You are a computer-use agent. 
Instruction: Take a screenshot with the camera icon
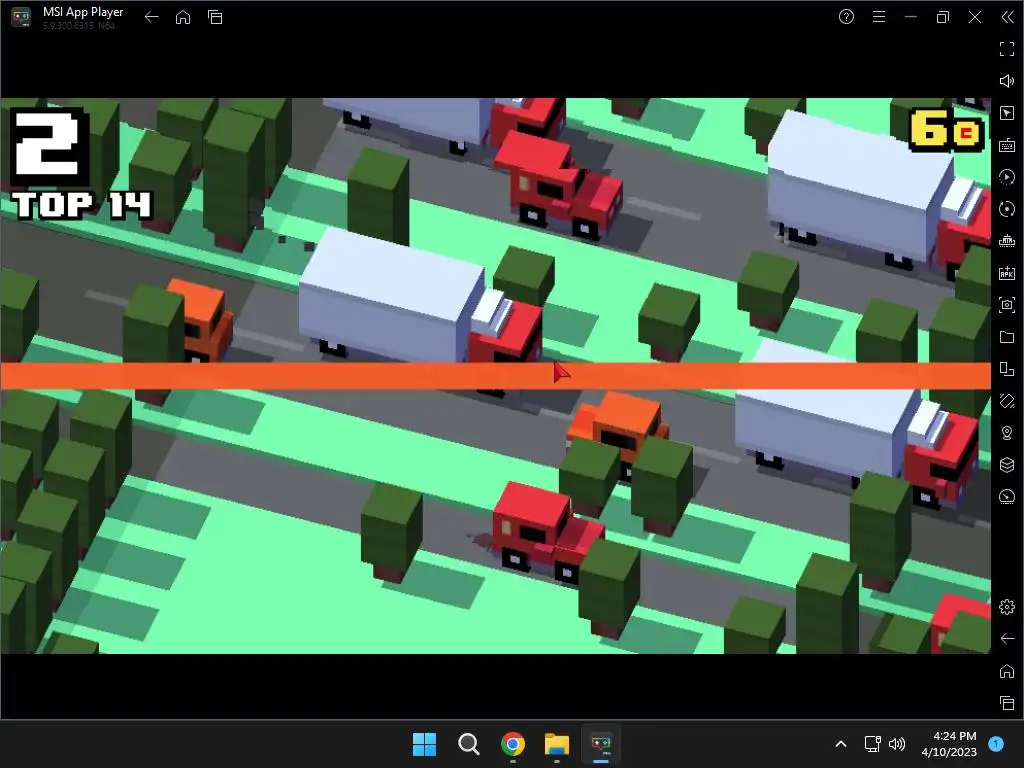pyautogui.click(x=1007, y=305)
